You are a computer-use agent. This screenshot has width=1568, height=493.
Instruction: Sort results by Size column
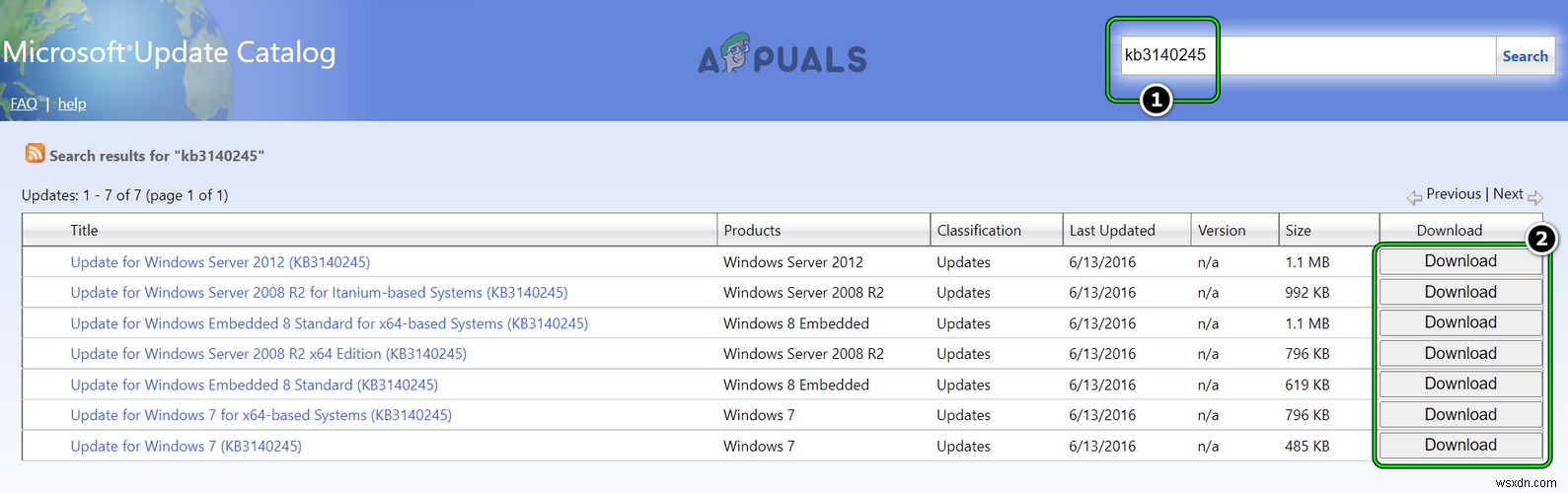[x=1298, y=230]
